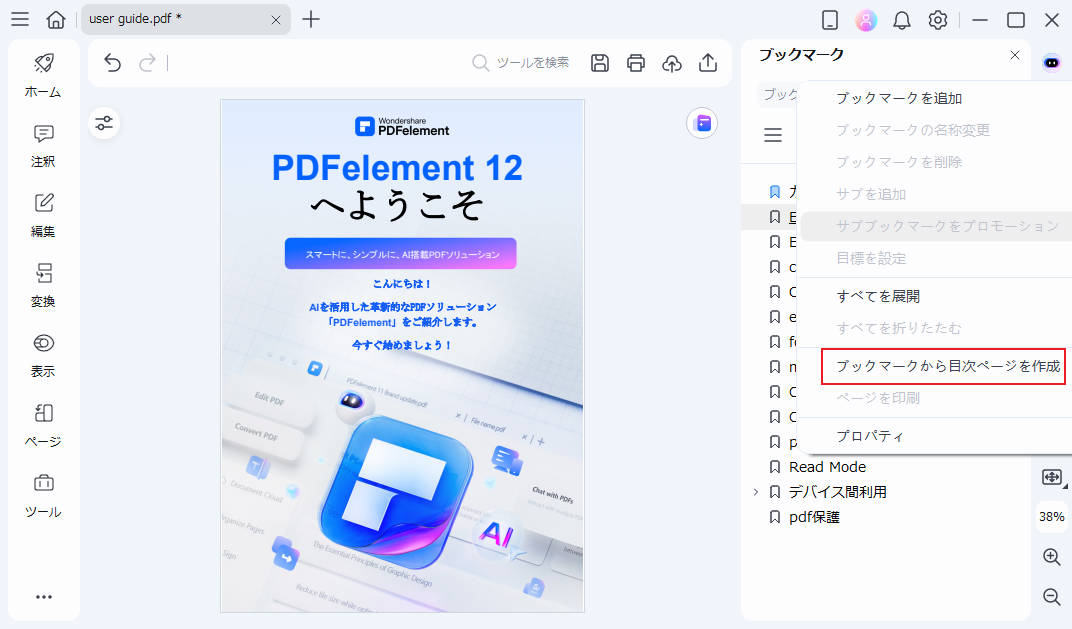Click the 38% zoom level control
The height and width of the screenshot is (629, 1072).
[x=1051, y=517]
